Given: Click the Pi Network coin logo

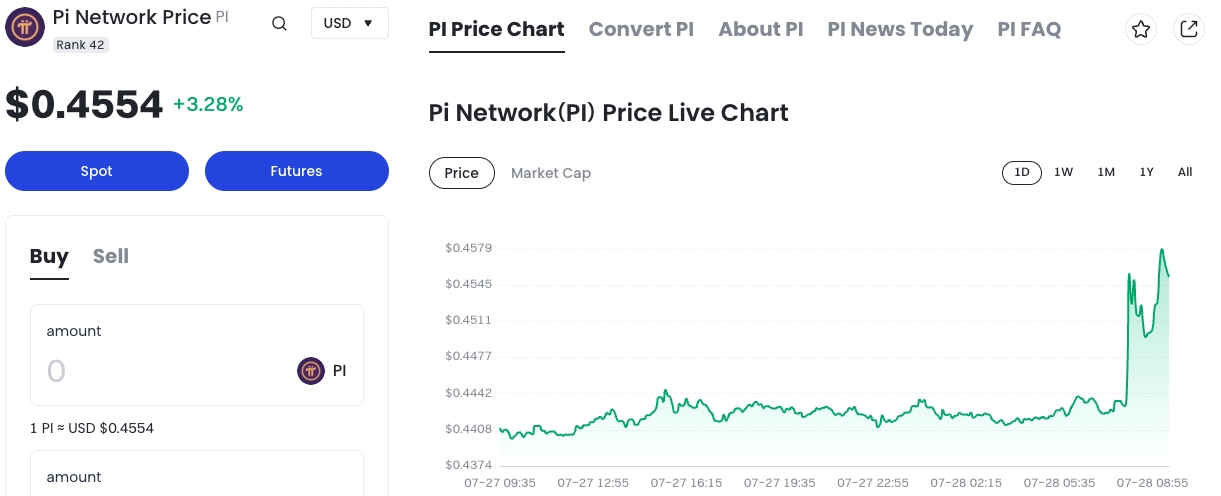Looking at the screenshot, I should point(25,28).
